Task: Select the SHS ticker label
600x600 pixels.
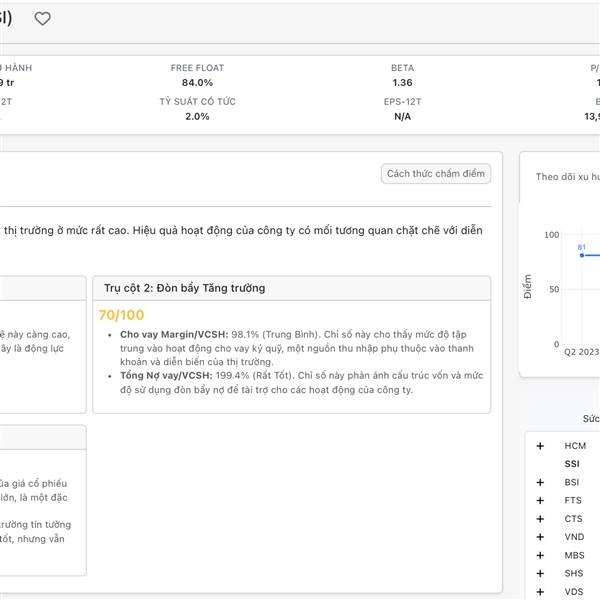Action: click(x=574, y=573)
